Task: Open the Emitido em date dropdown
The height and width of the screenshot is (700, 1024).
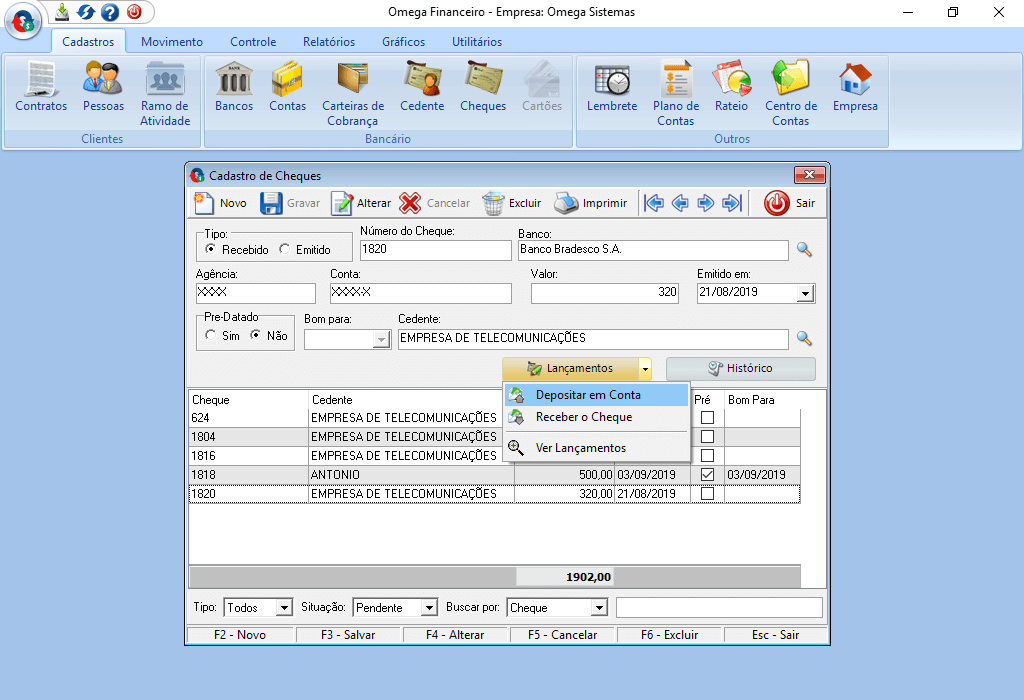Action: (805, 294)
